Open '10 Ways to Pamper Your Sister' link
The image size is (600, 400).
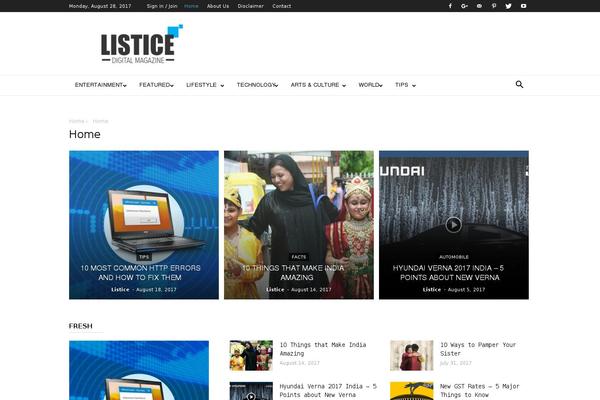click(x=478, y=349)
